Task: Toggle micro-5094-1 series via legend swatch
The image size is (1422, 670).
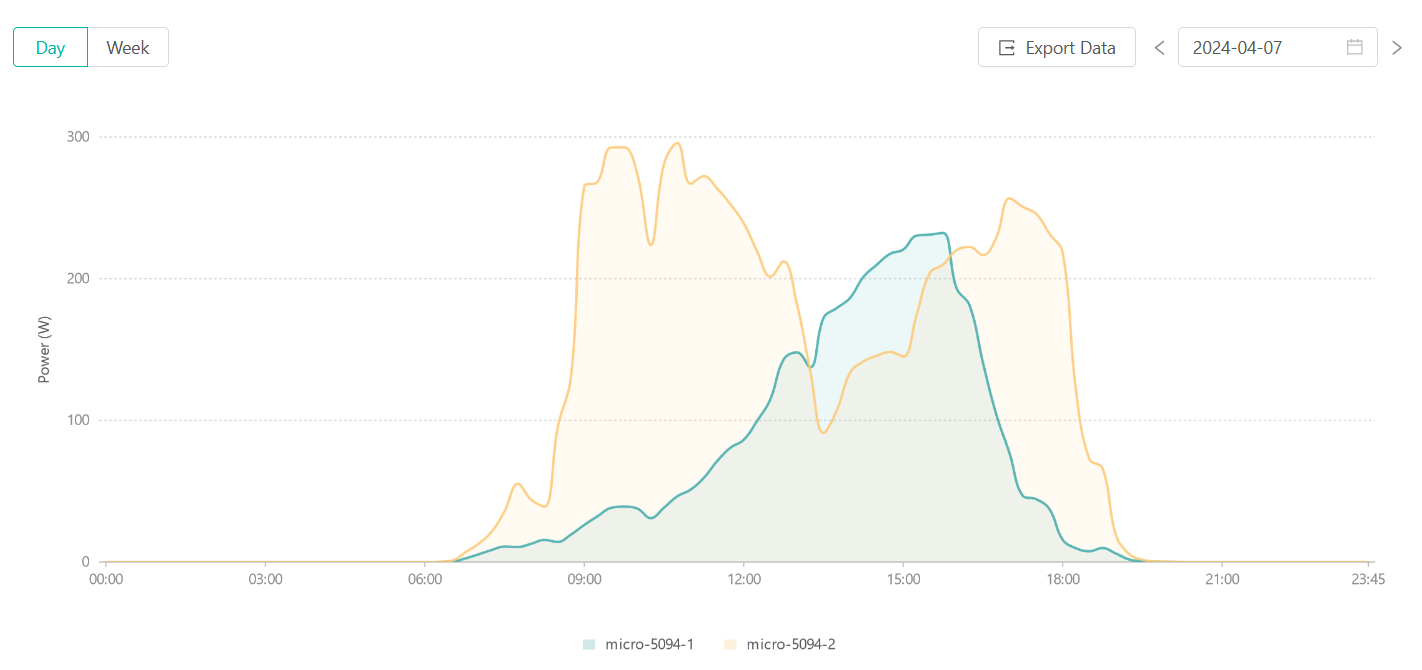Action: point(590,644)
